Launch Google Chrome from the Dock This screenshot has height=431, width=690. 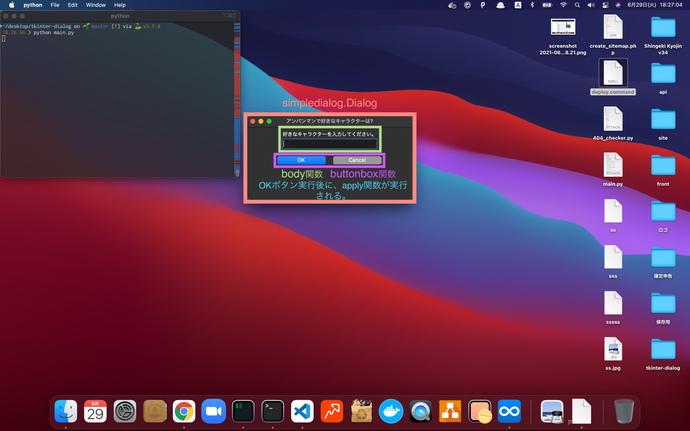[x=184, y=411]
